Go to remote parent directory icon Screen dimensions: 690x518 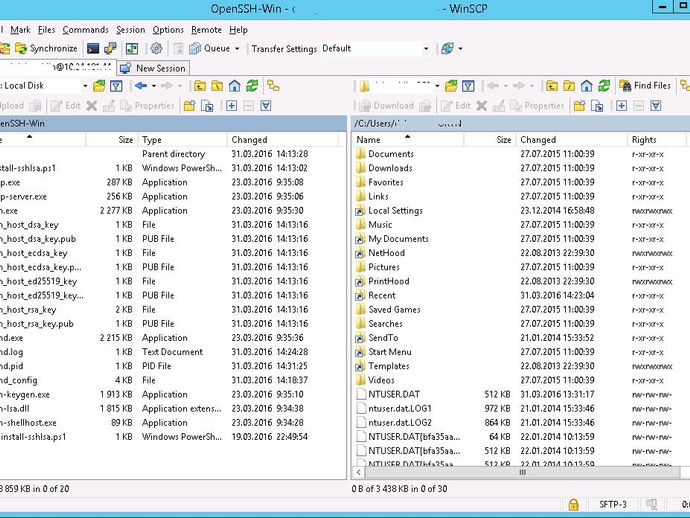click(552, 86)
